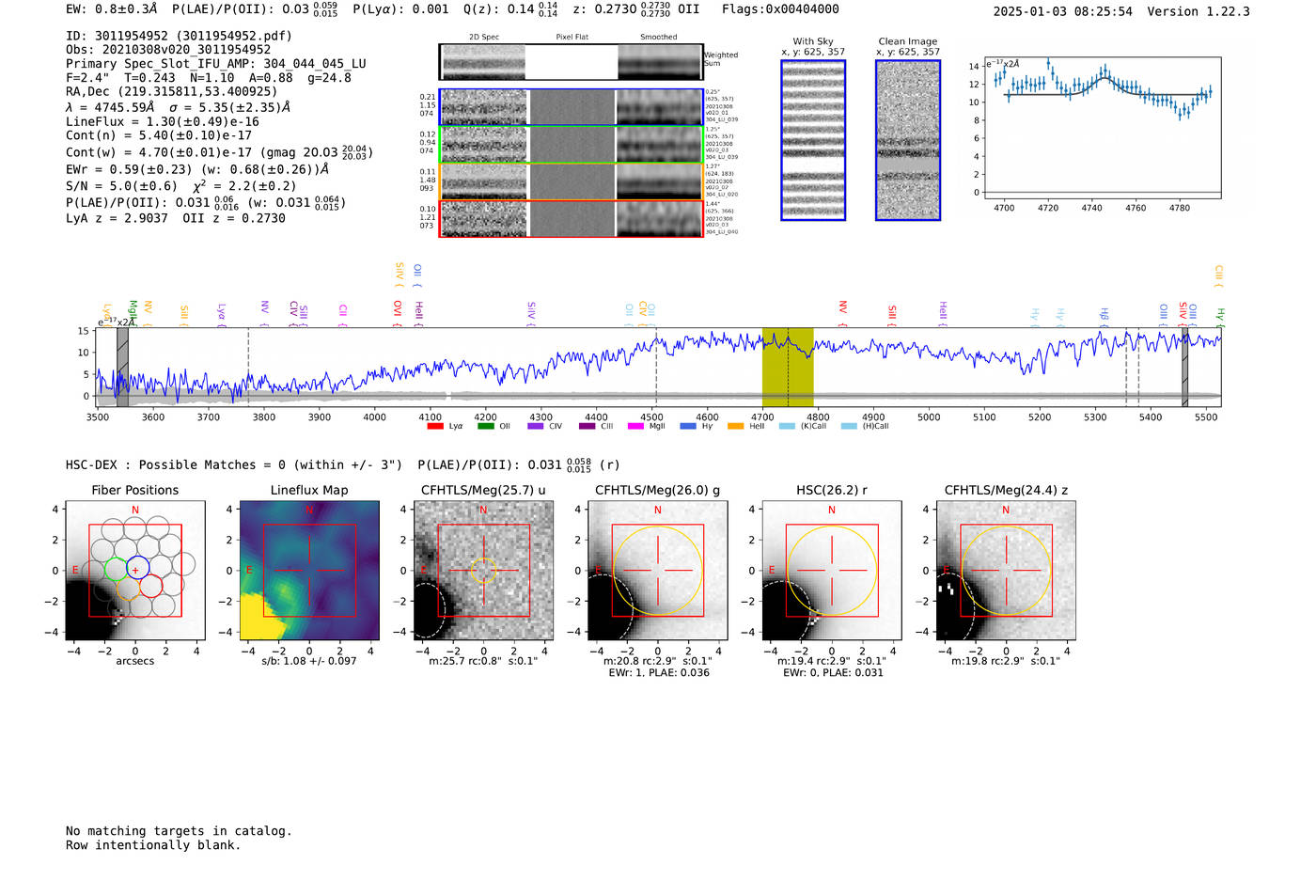
Task: Open the CFHTLS/Meg(24.4) z image
Action: (1006, 571)
